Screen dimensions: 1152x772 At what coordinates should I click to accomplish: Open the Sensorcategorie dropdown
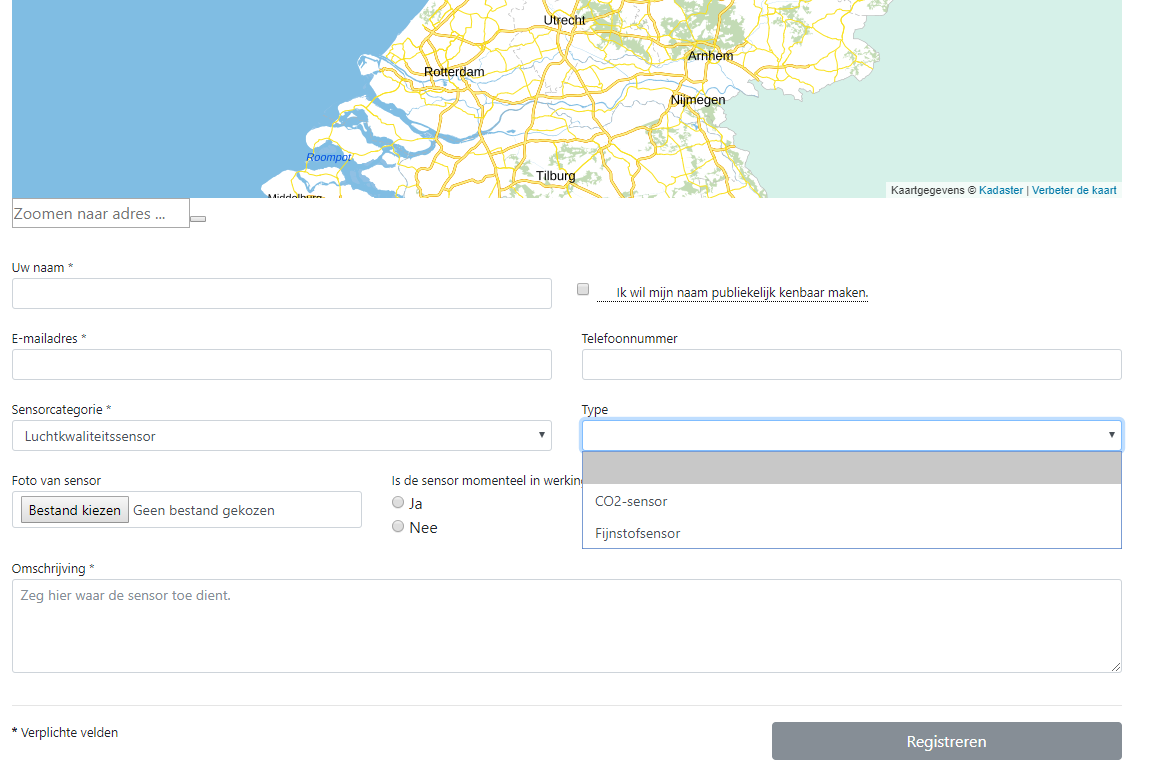coord(281,436)
